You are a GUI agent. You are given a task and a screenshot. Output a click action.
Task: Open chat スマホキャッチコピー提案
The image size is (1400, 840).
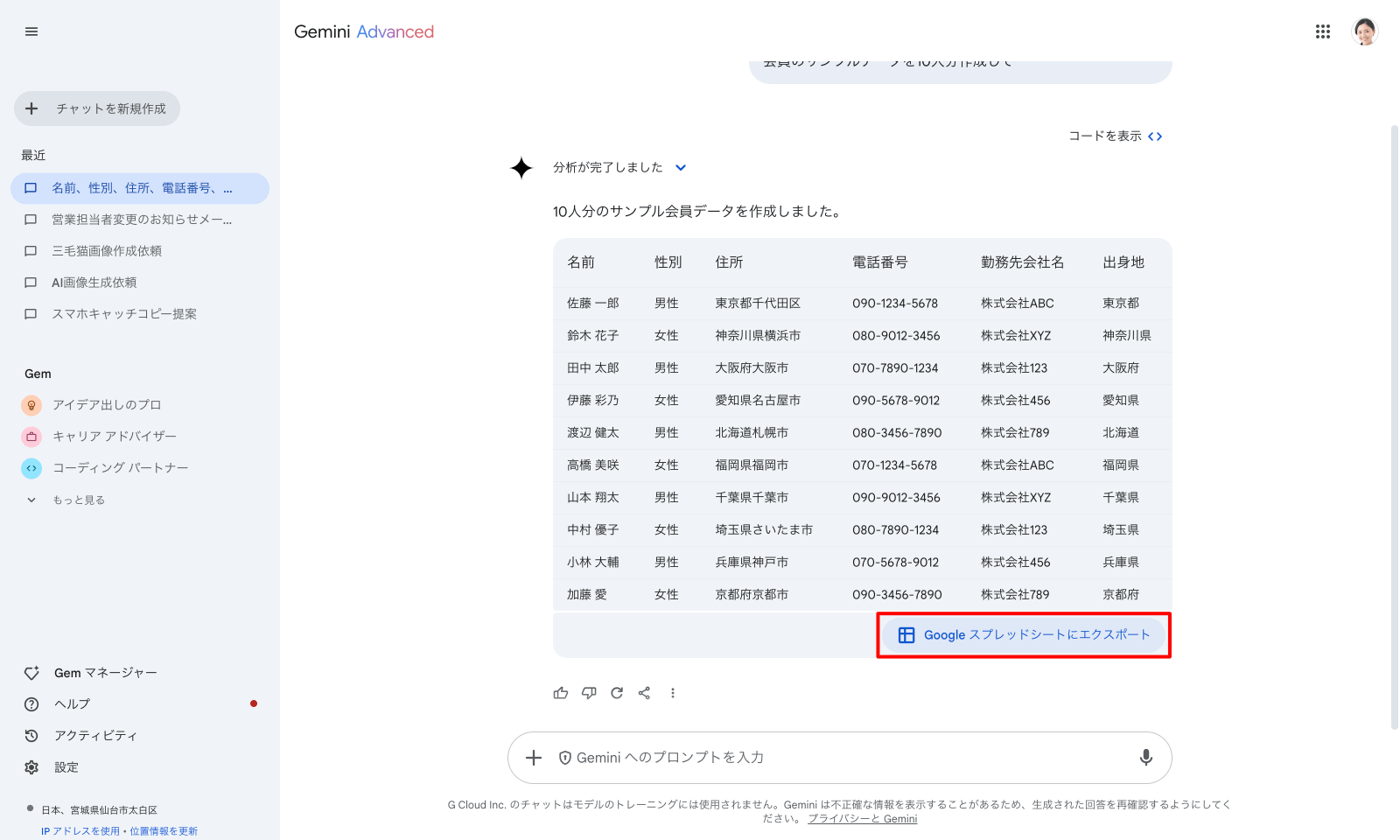click(x=140, y=314)
